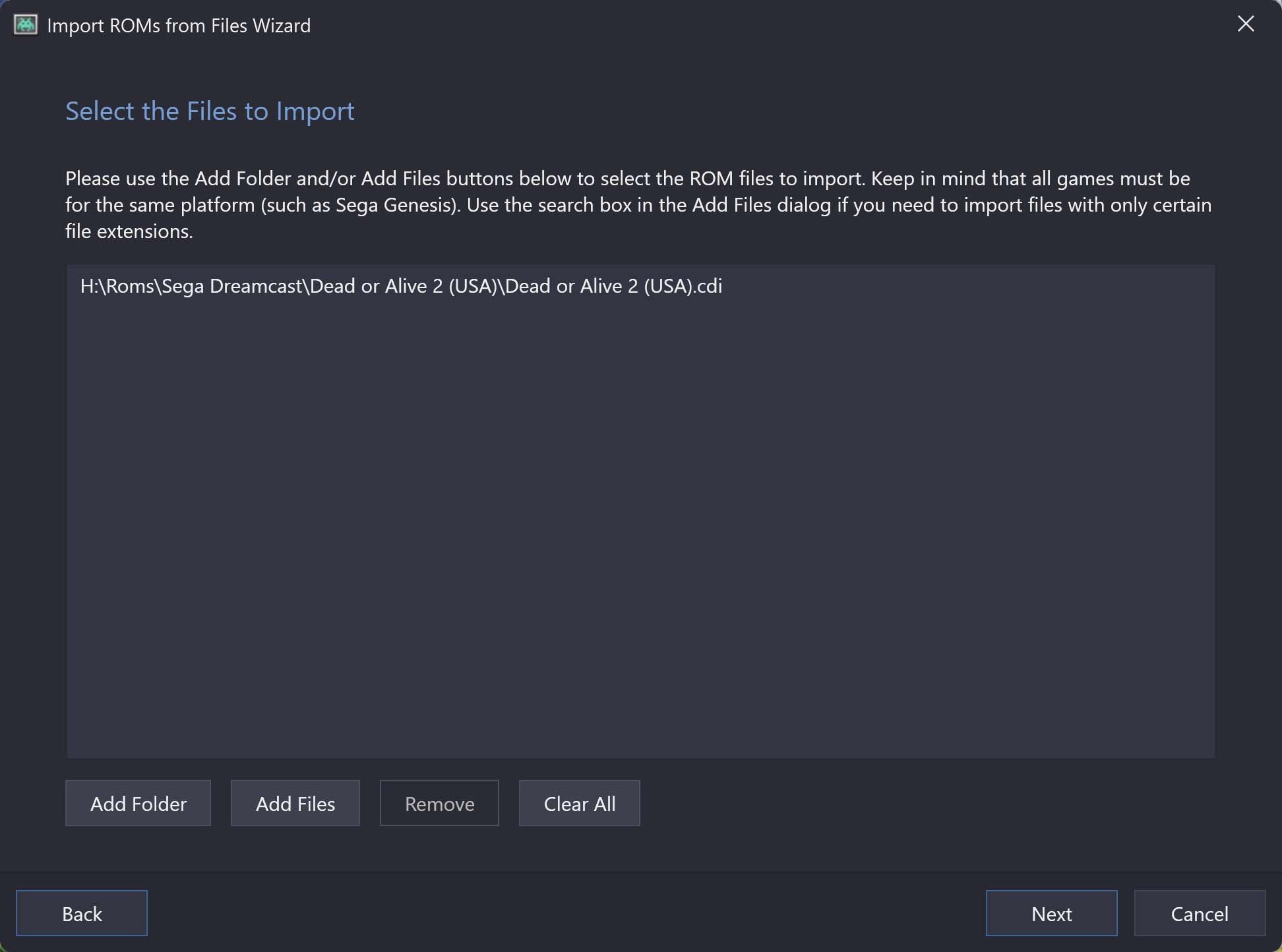
Task: Click Next to continue the import
Action: [x=1052, y=913]
